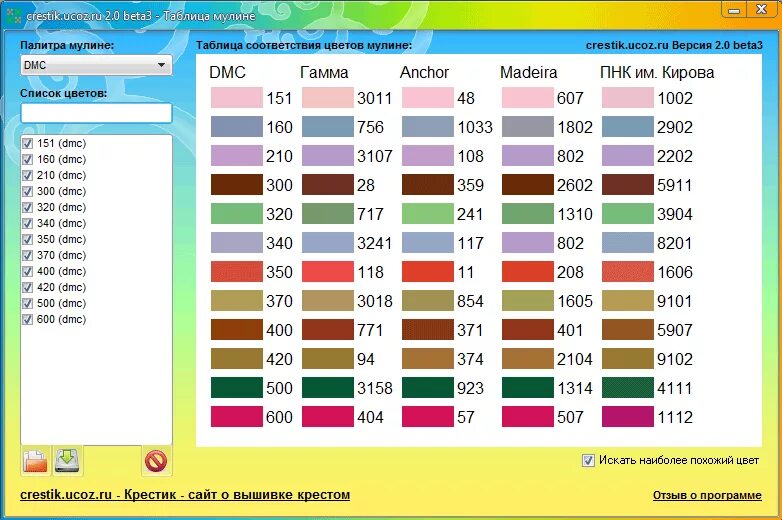Click the DMC 300 brown swatch
Image resolution: width=782 pixels, height=520 pixels.
[x=236, y=184]
